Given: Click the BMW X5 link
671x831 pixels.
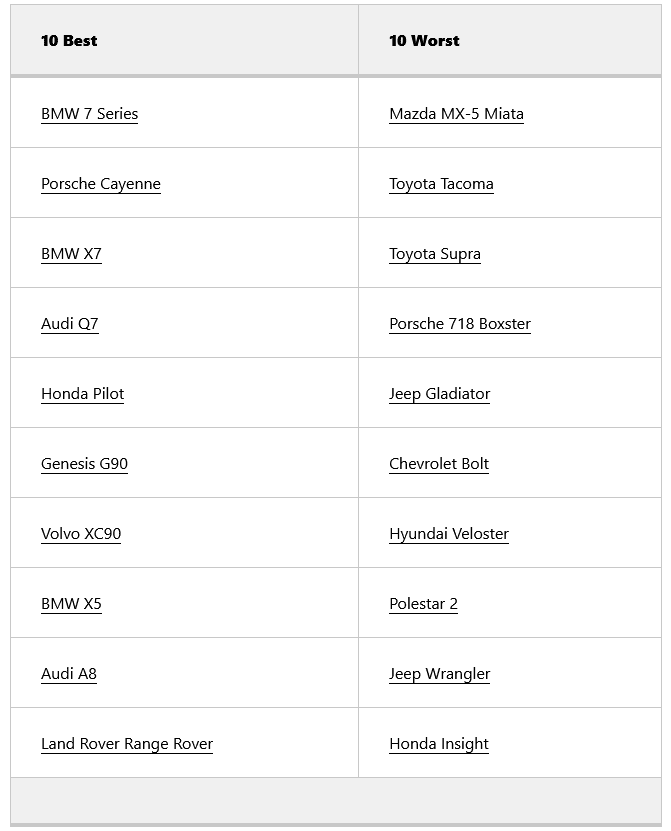Looking at the screenshot, I should pos(71,604).
